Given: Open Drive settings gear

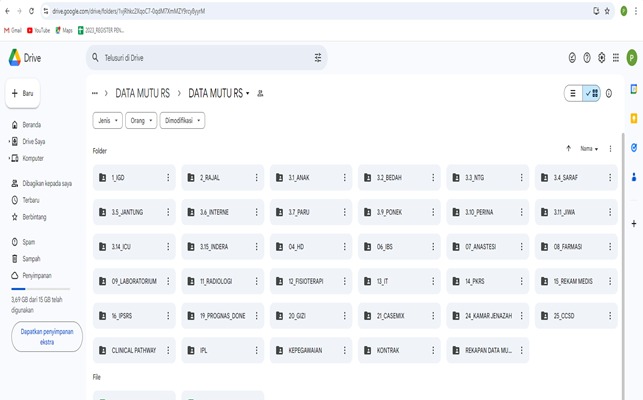Looking at the screenshot, I should click(602, 58).
